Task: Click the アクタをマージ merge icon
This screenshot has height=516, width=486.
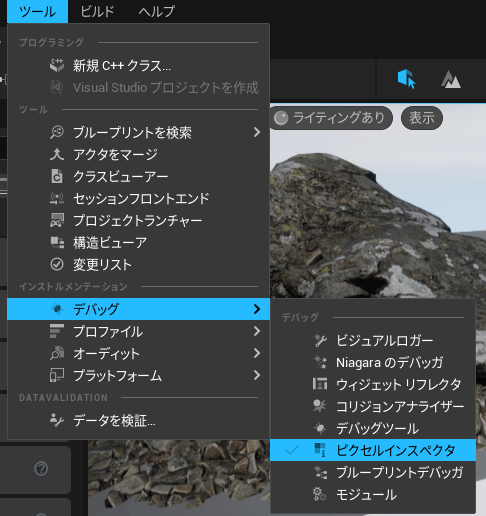Action: [57, 154]
